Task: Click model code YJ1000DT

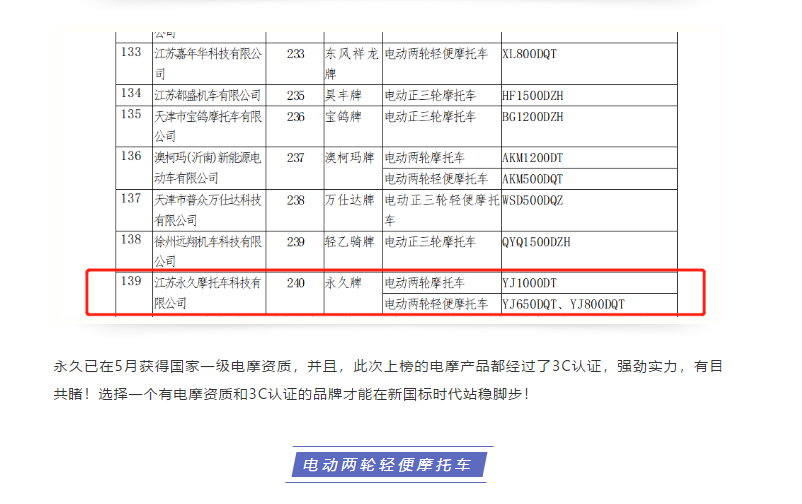Action: (529, 283)
